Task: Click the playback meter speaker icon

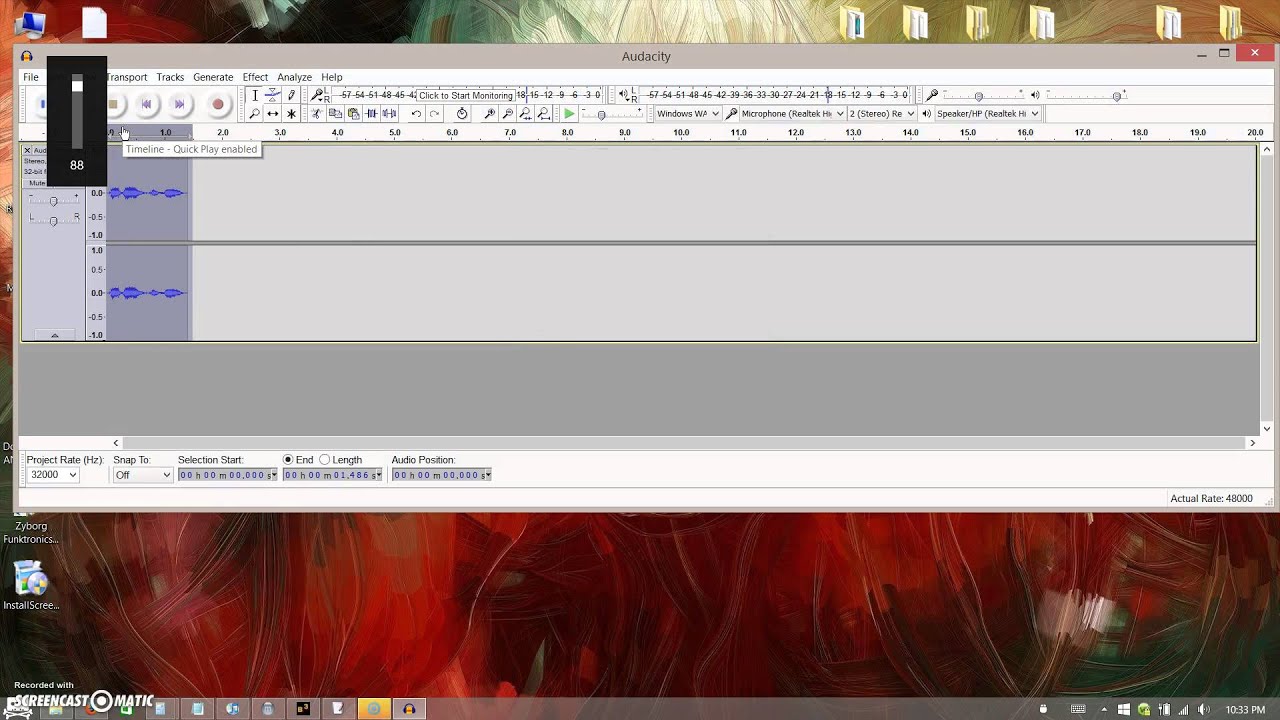Action: pyautogui.click(x=624, y=95)
